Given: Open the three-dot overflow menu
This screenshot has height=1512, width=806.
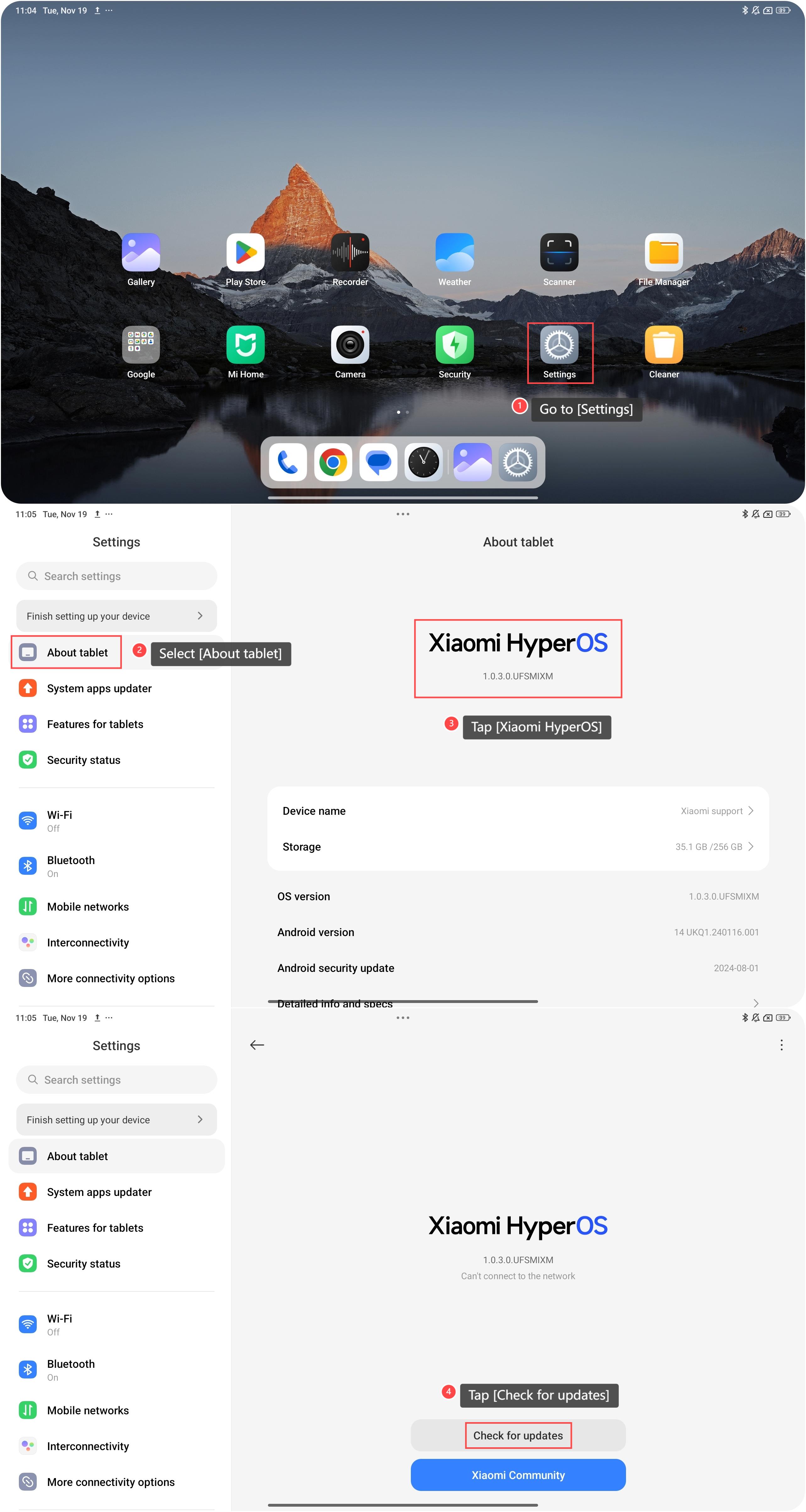Looking at the screenshot, I should coord(781,1045).
